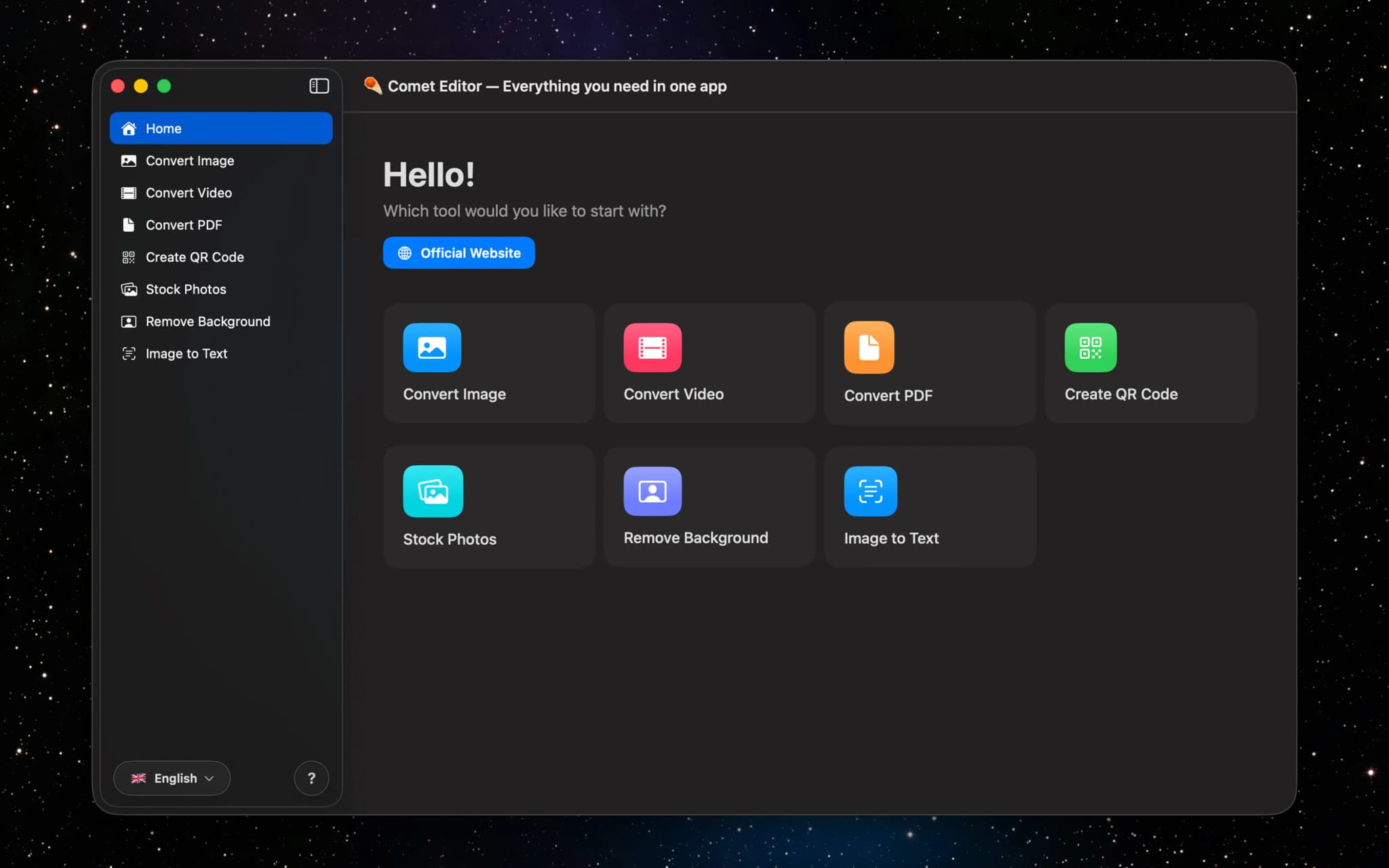
Task: Click the Remove Background card label
Action: click(696, 538)
